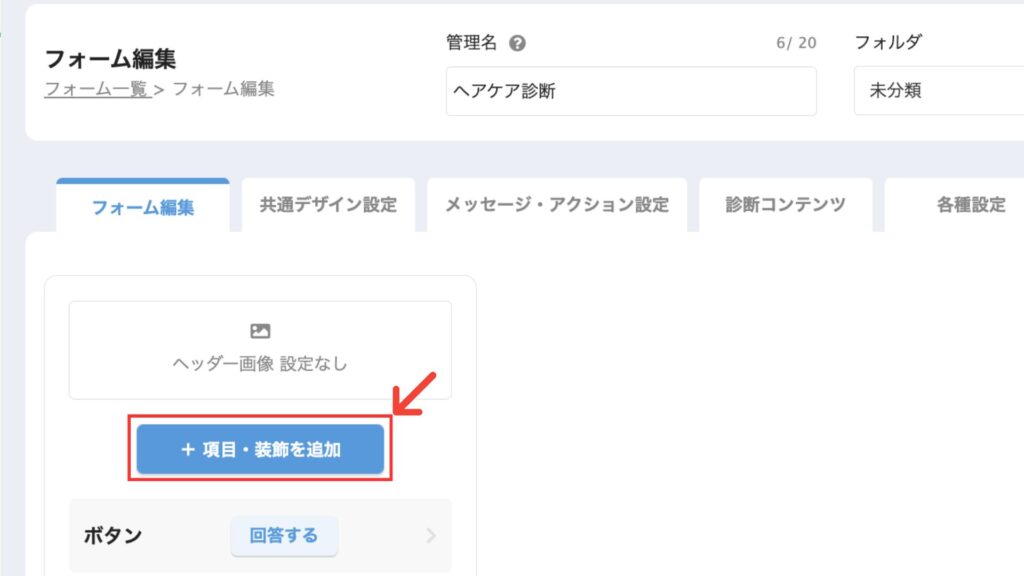Click the help icon beside 管理名
Image resolution: width=1024 pixels, height=576 pixels.
point(517,43)
